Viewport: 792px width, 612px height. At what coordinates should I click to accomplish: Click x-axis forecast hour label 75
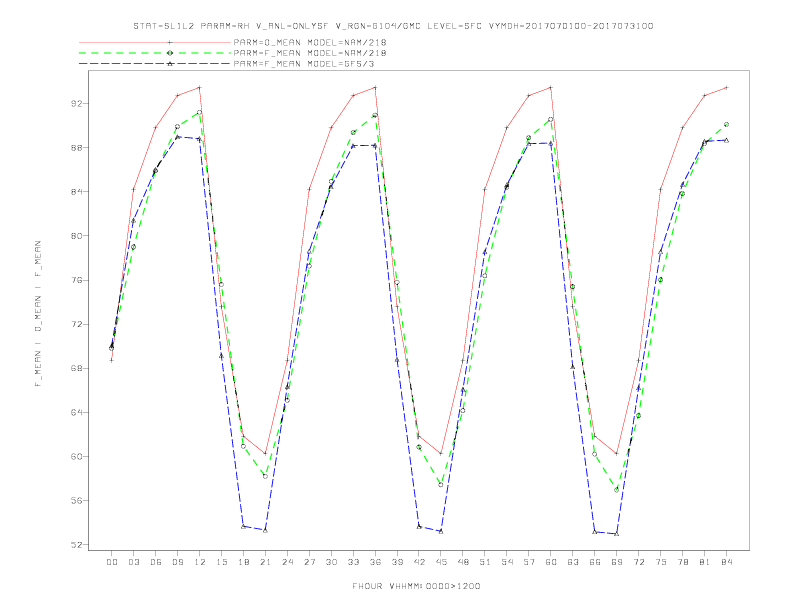tap(661, 562)
